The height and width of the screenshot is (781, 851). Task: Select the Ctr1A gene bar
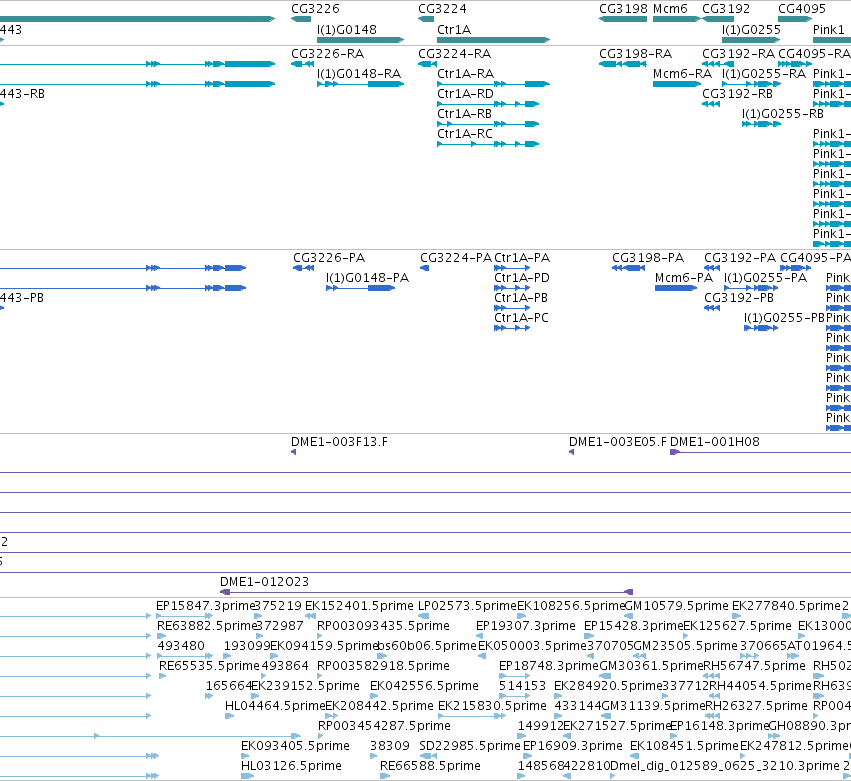pos(493,40)
